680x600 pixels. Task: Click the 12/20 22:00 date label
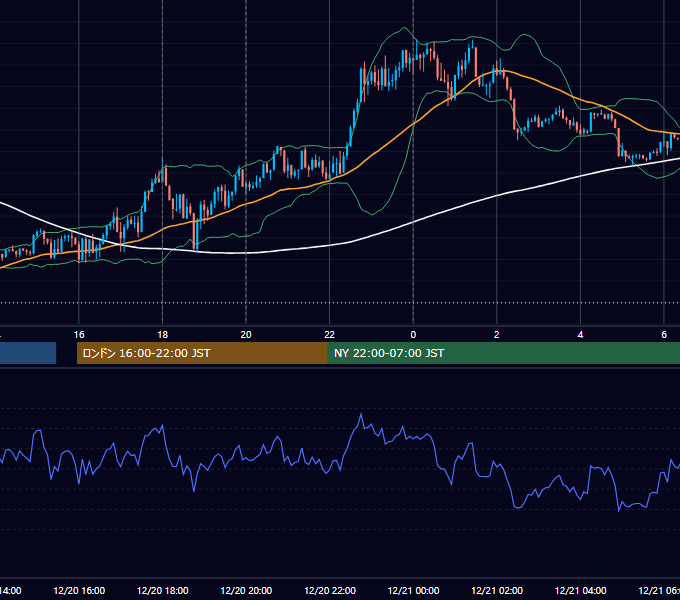coord(330,590)
